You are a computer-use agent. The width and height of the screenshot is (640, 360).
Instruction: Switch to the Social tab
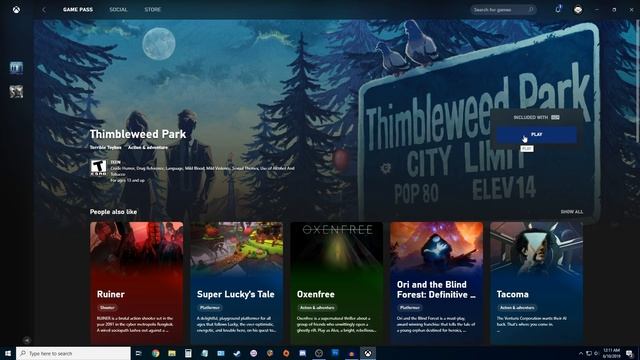118,9
